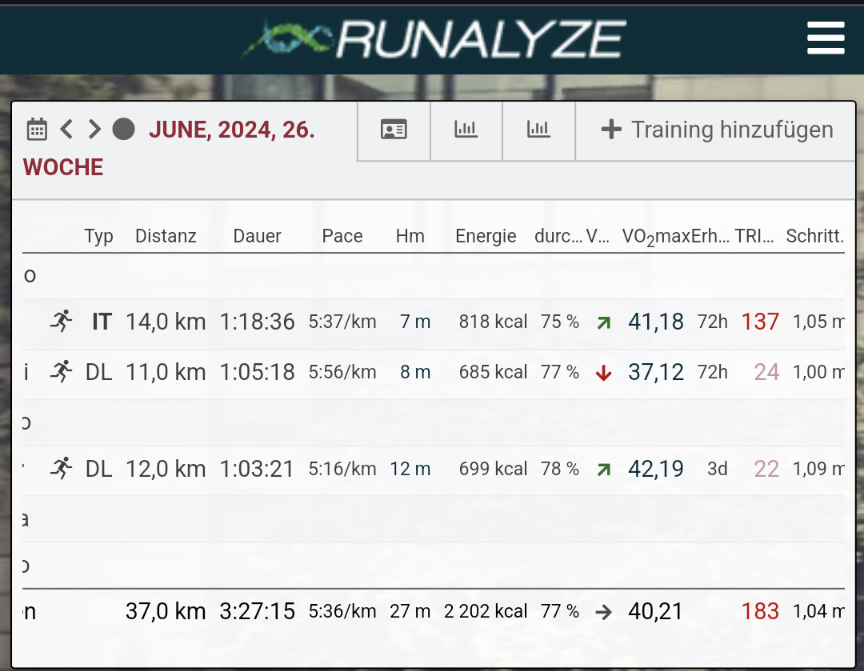The image size is (864, 671).
Task: Click the VO2max column header
Action: (655, 237)
